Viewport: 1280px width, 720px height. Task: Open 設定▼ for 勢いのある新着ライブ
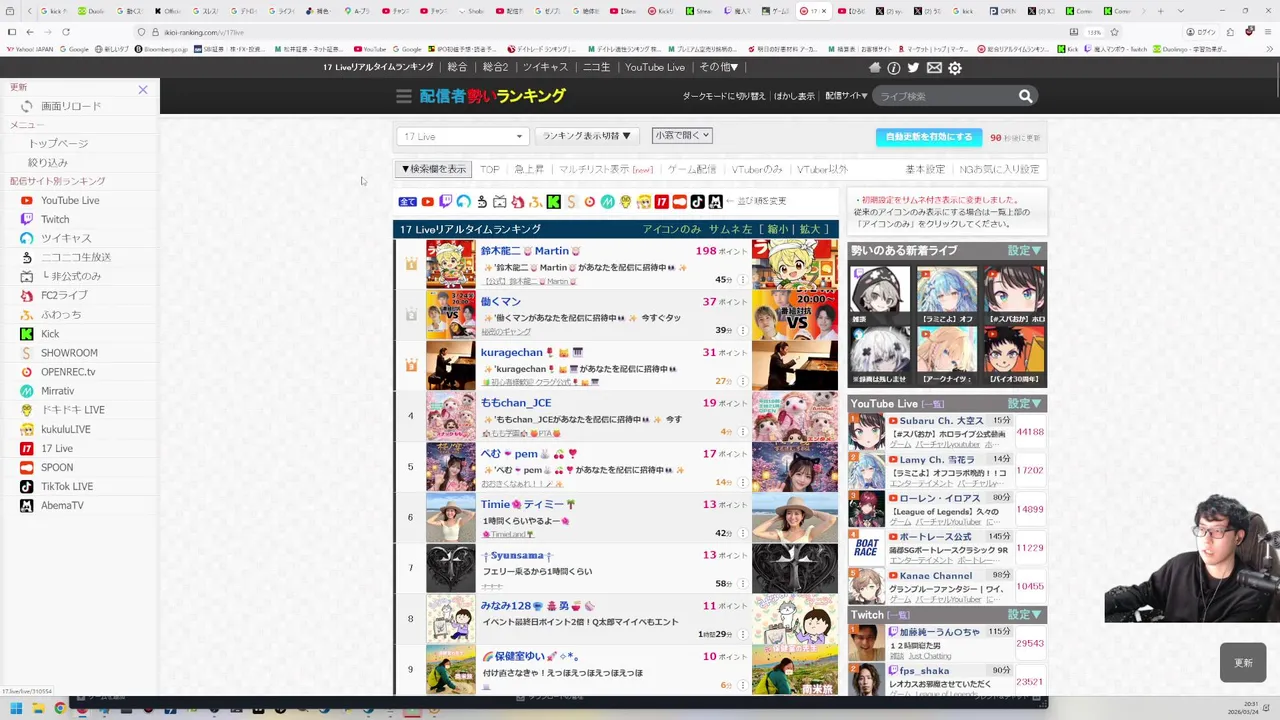[1025, 251]
